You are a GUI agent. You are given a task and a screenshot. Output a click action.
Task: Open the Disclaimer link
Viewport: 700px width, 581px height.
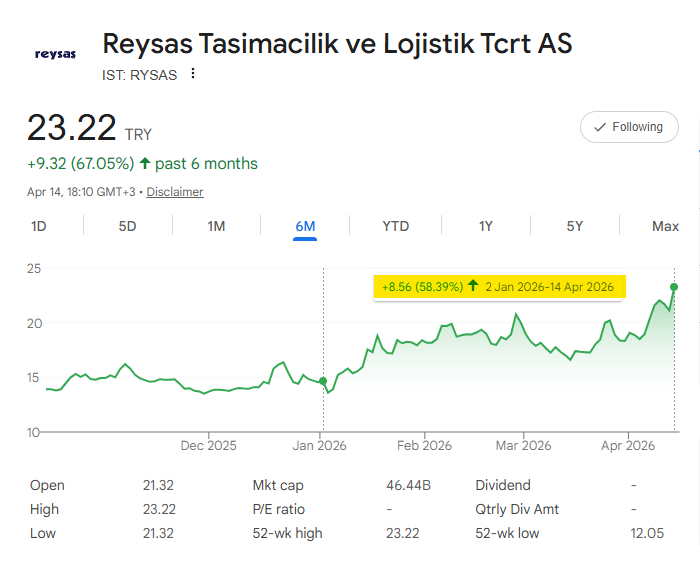coord(175,192)
